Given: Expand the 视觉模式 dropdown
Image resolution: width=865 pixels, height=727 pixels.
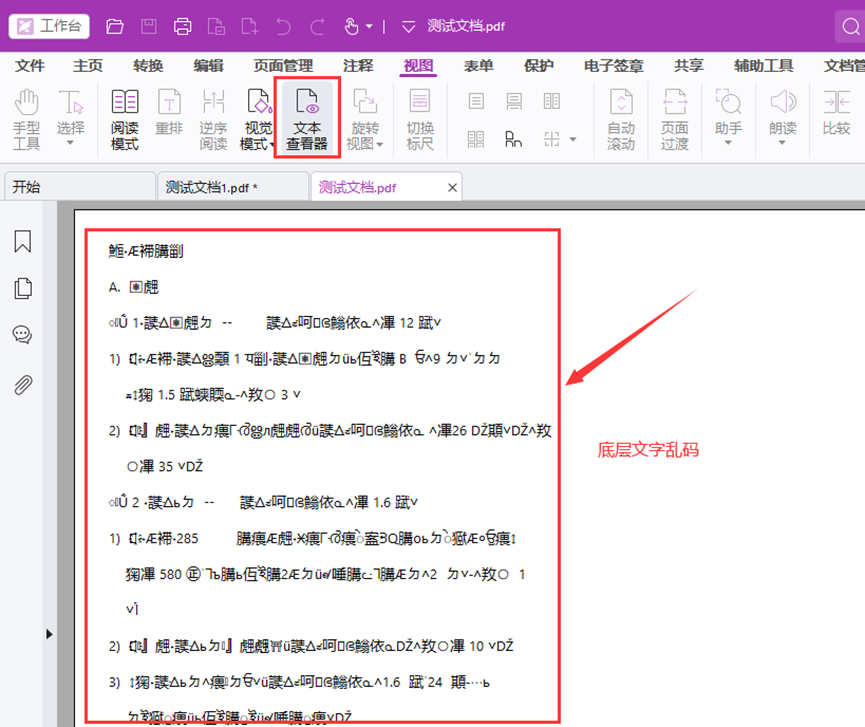Looking at the screenshot, I should coord(258,144).
